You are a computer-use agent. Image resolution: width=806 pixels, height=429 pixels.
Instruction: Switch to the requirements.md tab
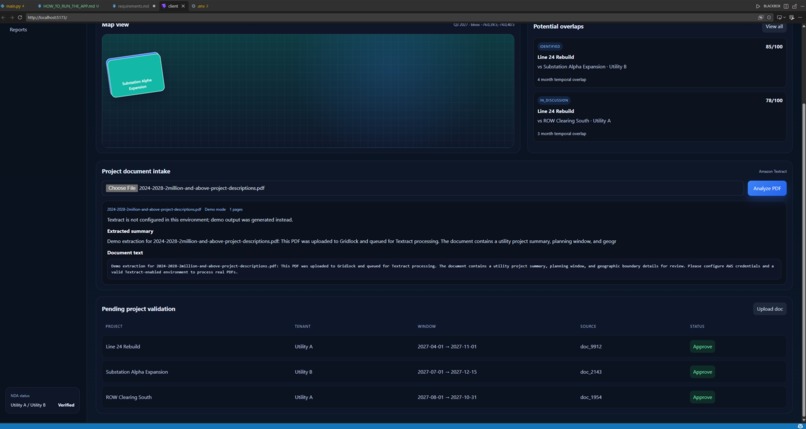133,6
